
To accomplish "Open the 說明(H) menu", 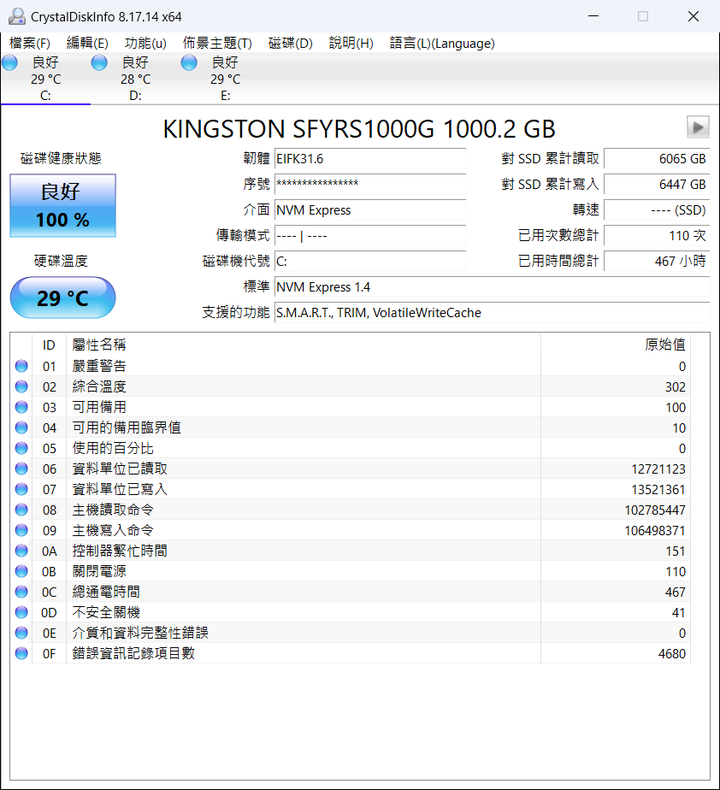I will (x=351, y=43).
